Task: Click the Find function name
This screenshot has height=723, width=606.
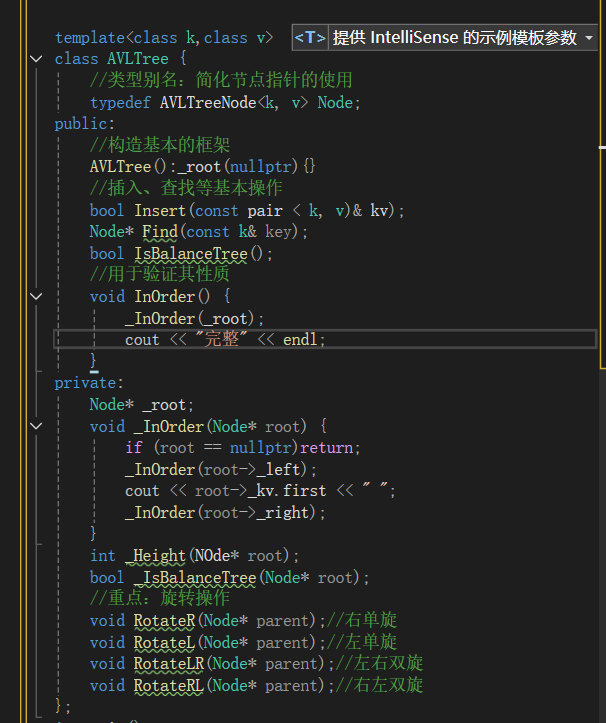Action: pos(160,231)
